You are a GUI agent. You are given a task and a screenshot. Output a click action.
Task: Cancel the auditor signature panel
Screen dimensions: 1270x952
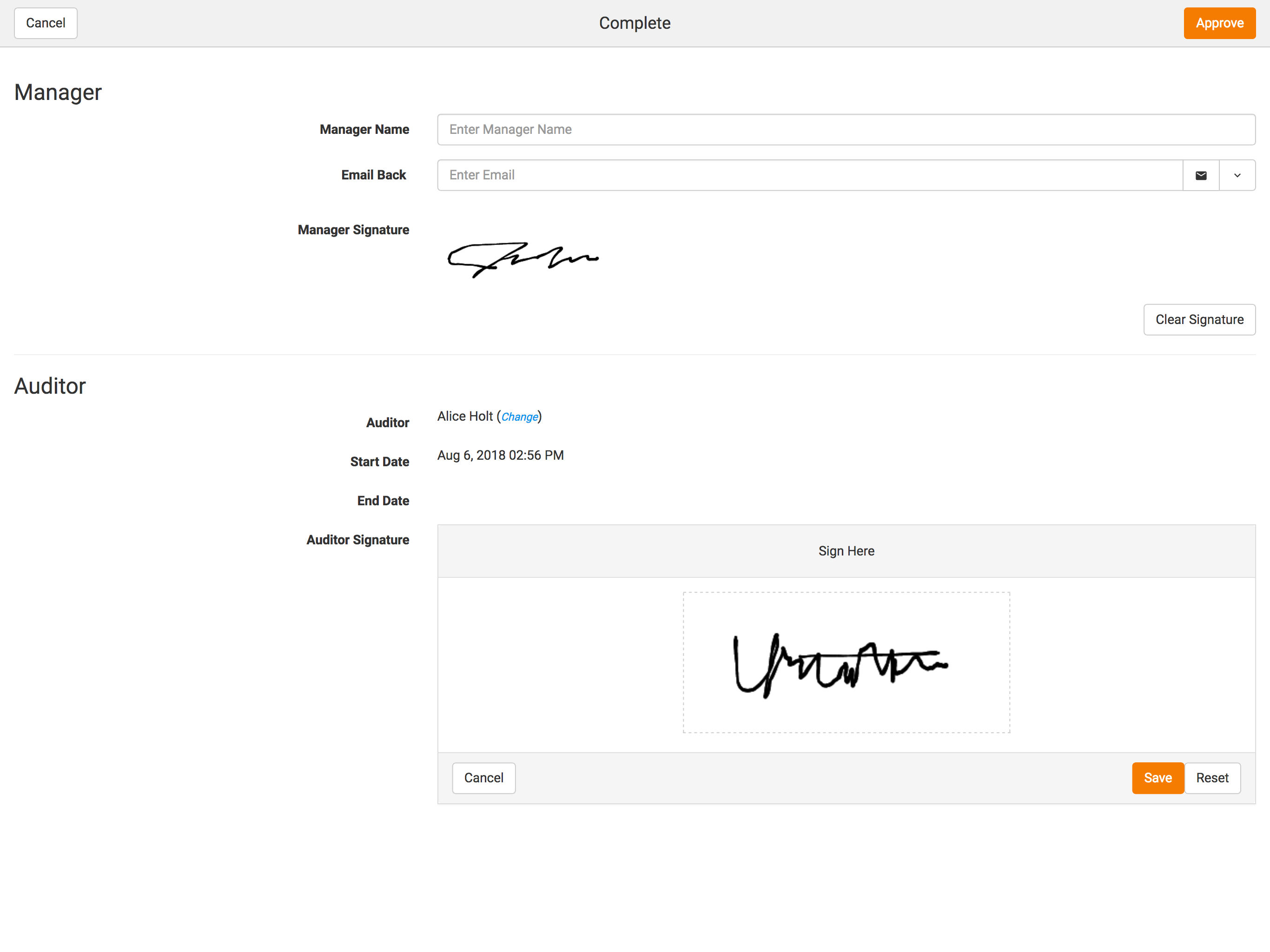[x=483, y=777]
